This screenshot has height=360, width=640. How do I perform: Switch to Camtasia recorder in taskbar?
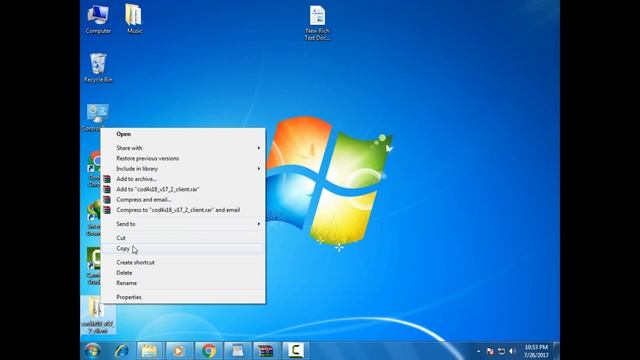pos(296,351)
